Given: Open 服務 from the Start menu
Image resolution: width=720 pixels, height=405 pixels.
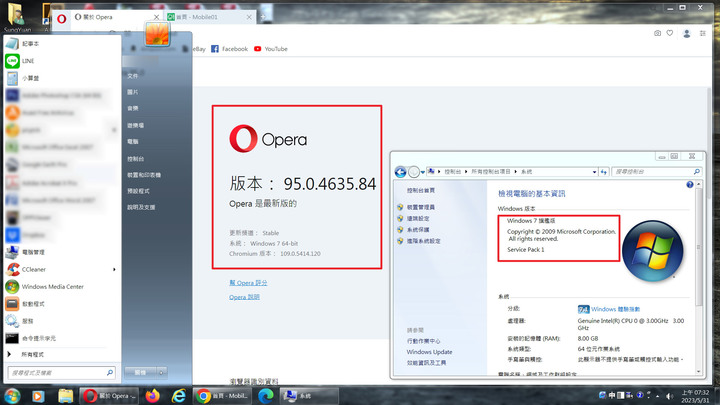Looking at the screenshot, I should tap(60, 321).
